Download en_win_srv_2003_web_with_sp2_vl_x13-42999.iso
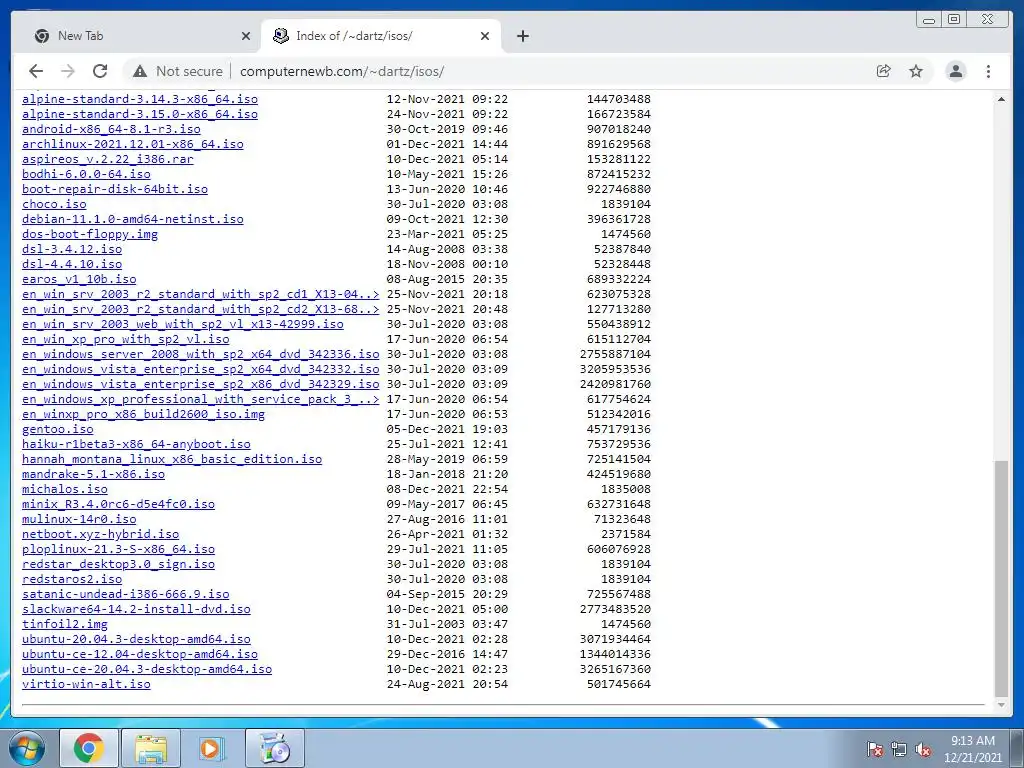The image size is (1024, 768). click(x=183, y=325)
